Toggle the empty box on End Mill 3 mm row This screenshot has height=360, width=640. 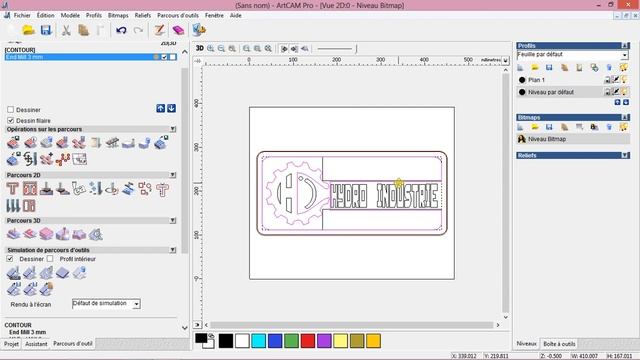(x=173, y=57)
